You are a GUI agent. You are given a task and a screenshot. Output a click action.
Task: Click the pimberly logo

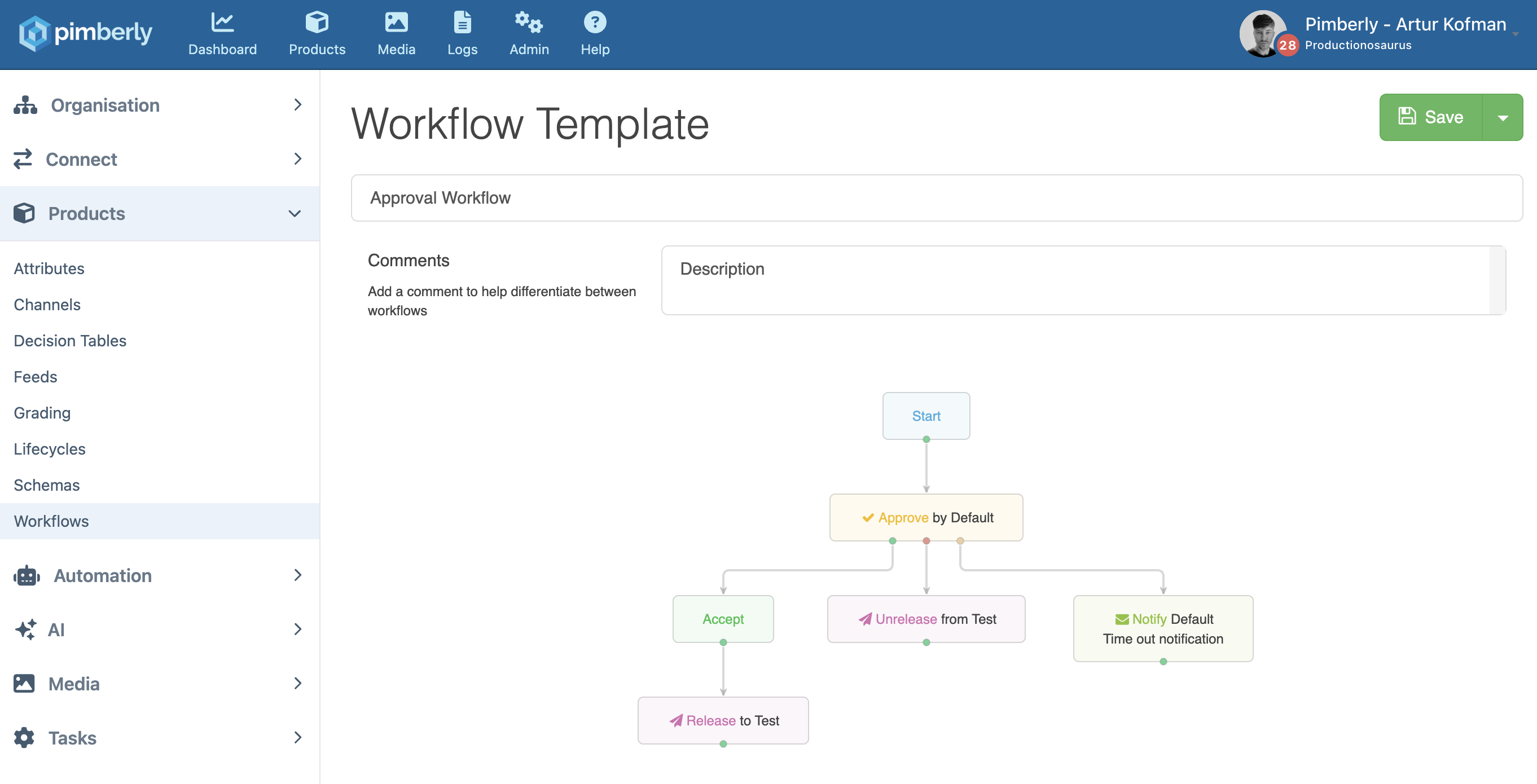point(85,33)
